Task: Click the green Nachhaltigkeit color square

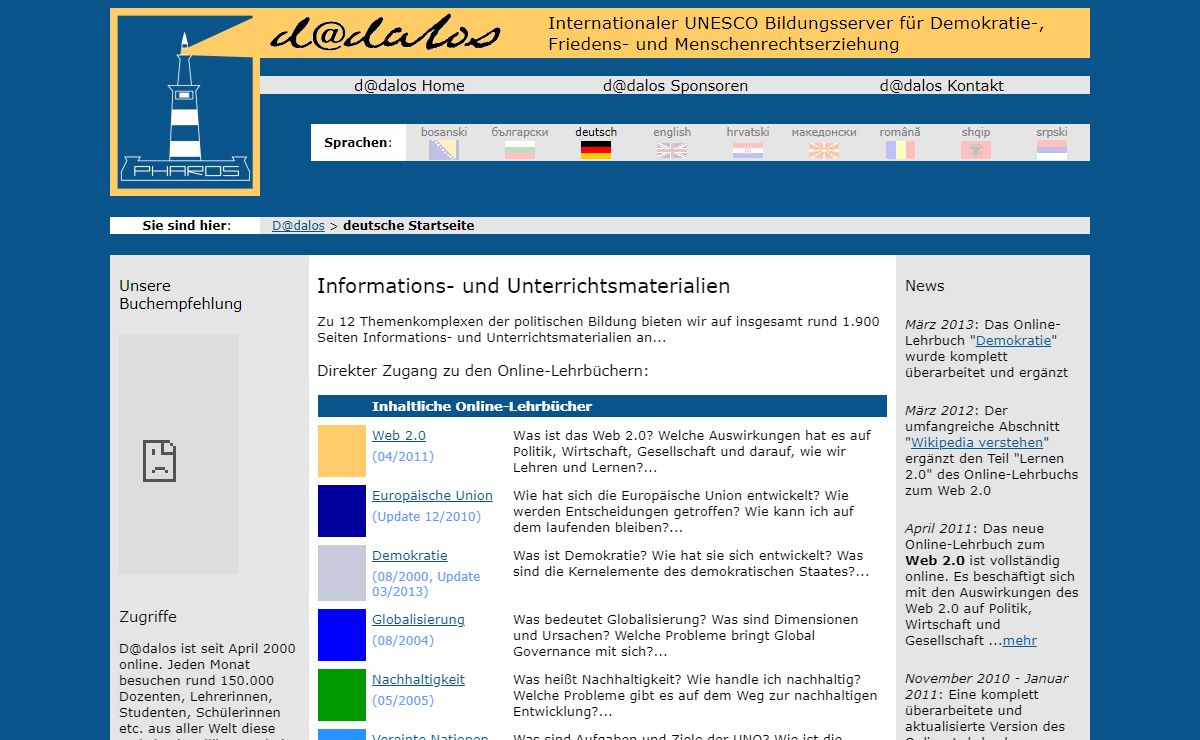Action: [x=342, y=695]
